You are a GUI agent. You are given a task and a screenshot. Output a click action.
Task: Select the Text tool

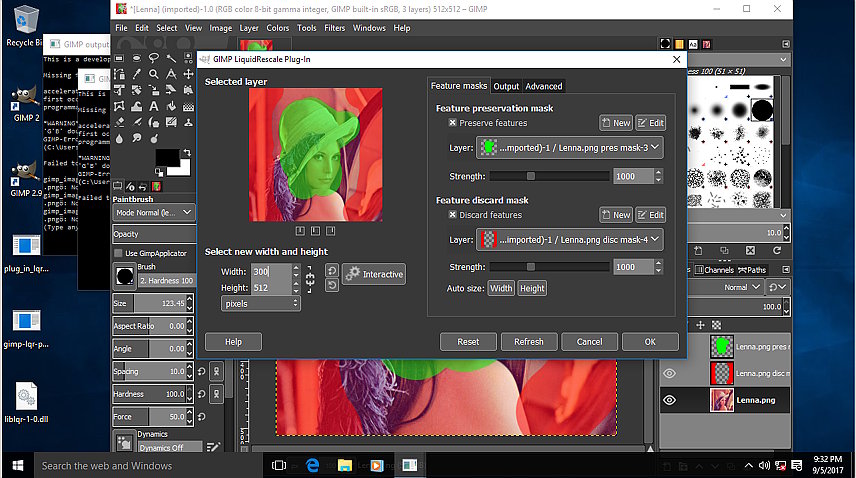pyautogui.click(x=153, y=106)
